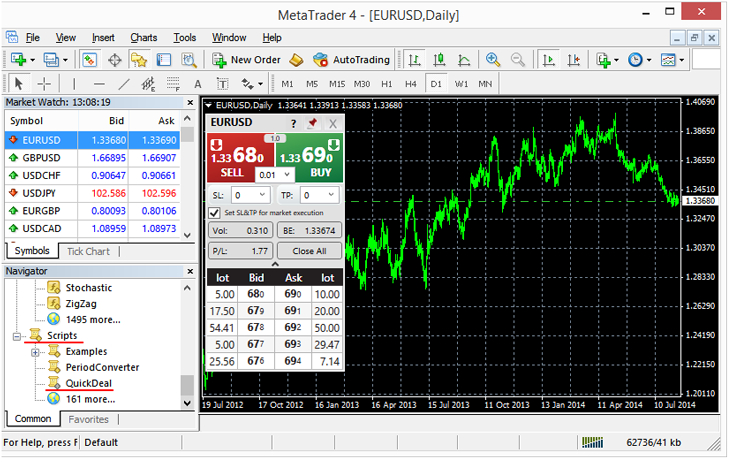Click the Profiles toolbar icon
The width and height of the screenshot is (733, 464).
(51, 60)
